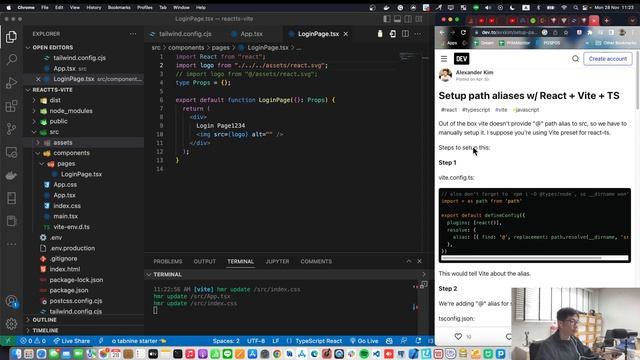
Task: Click the code block horizontal scrollbar
Action: click(521, 258)
